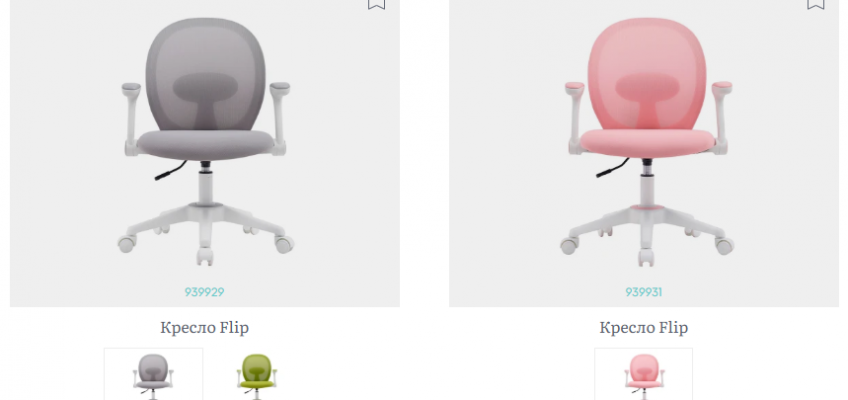The width and height of the screenshot is (848, 400).
Task: Click the gray chair's seat cushion
Action: 205,144
